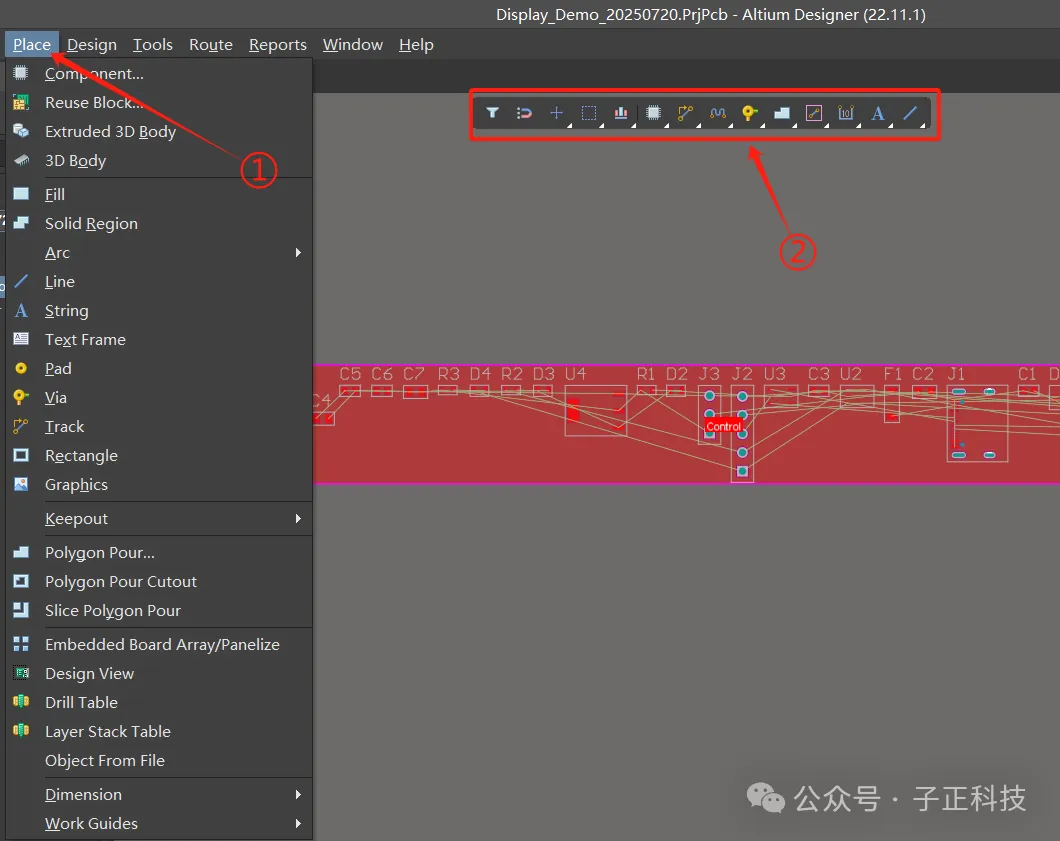
Task: Click the place via icon in Active Bar
Action: point(749,113)
